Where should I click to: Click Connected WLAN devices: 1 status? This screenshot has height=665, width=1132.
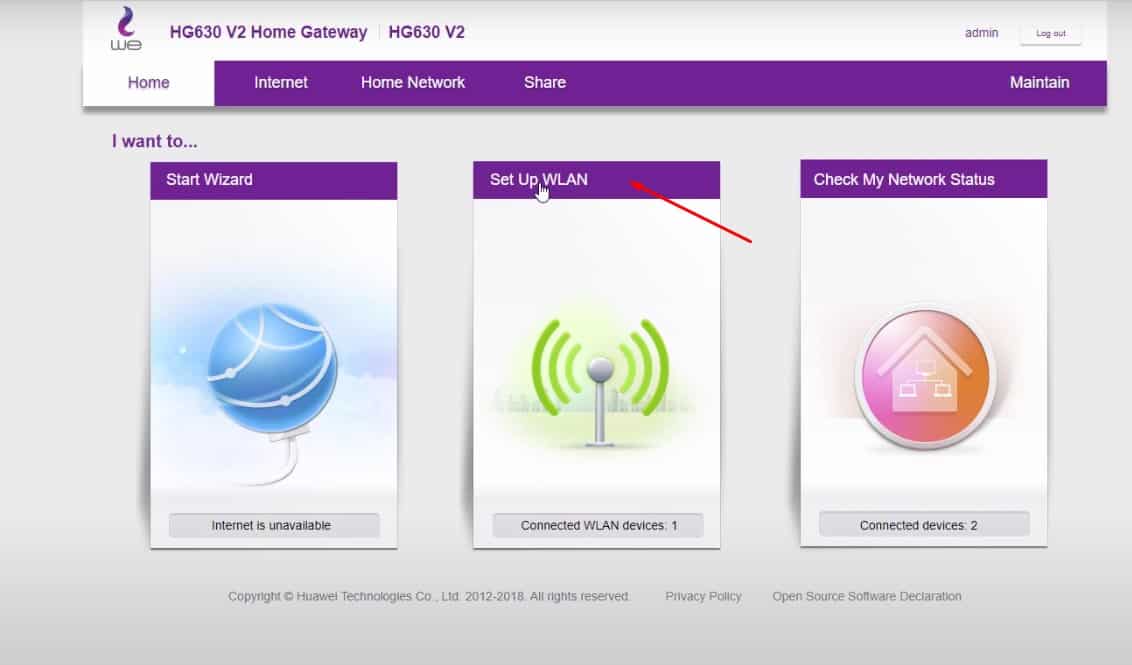click(x=598, y=525)
